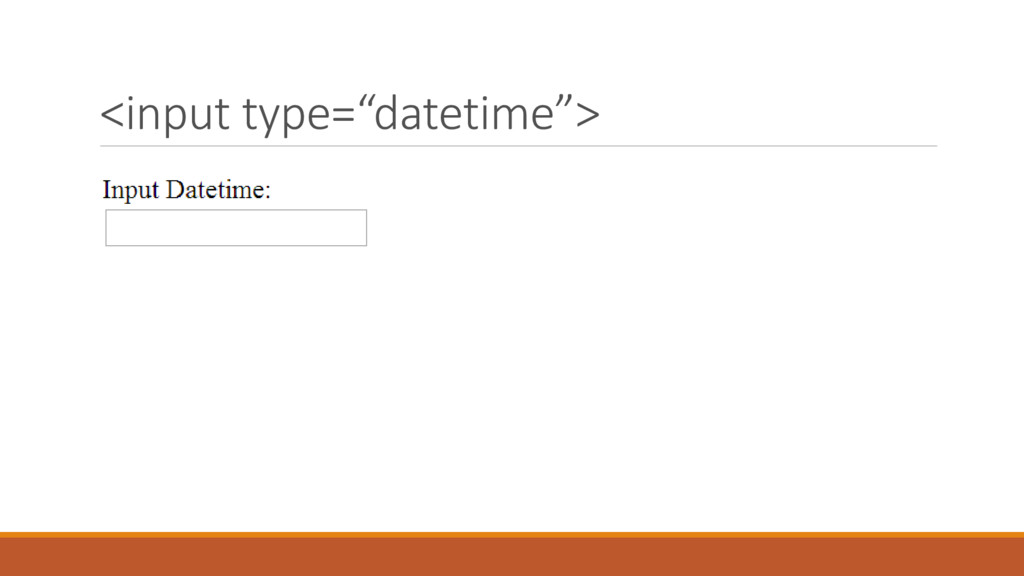1024x576 pixels.
Task: Click the horizontal divider line under the title
Action: pos(518,146)
